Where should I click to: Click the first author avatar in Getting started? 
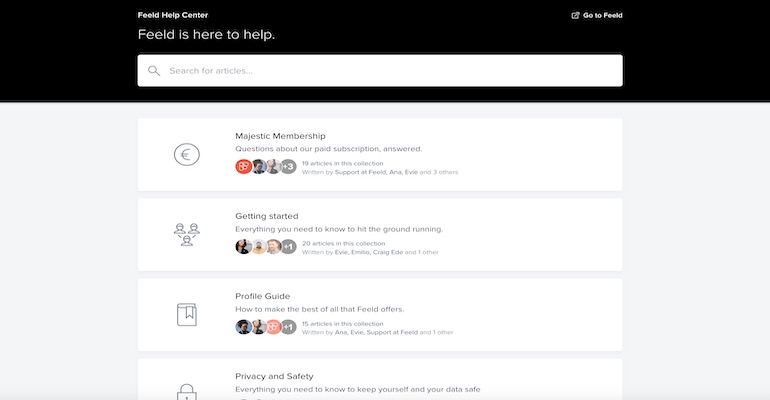click(244, 247)
